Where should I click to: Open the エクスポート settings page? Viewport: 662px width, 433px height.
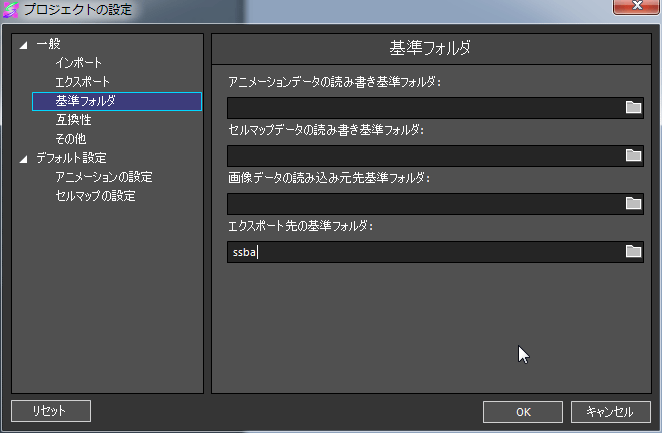(82, 82)
